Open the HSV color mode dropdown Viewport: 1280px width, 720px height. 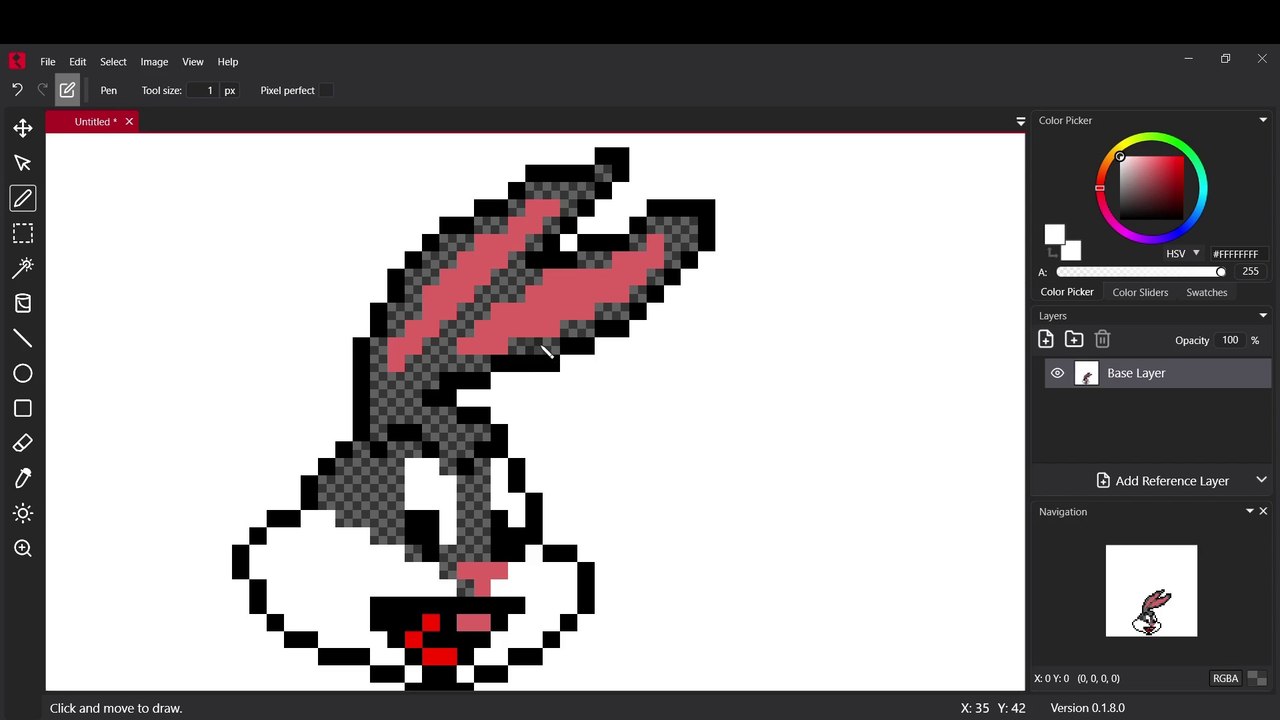point(1182,254)
